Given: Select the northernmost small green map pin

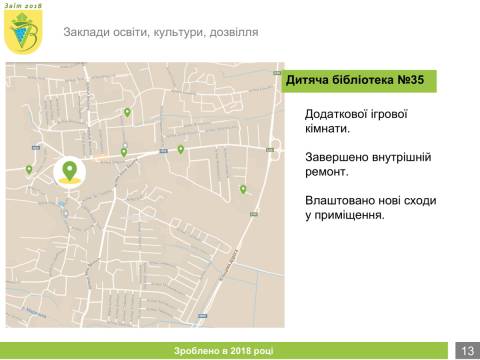Looking at the screenshot, I should pos(127,113).
